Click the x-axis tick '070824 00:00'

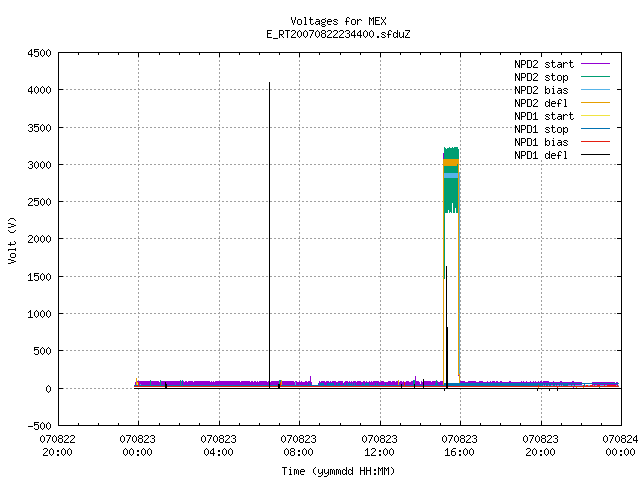coord(620,446)
